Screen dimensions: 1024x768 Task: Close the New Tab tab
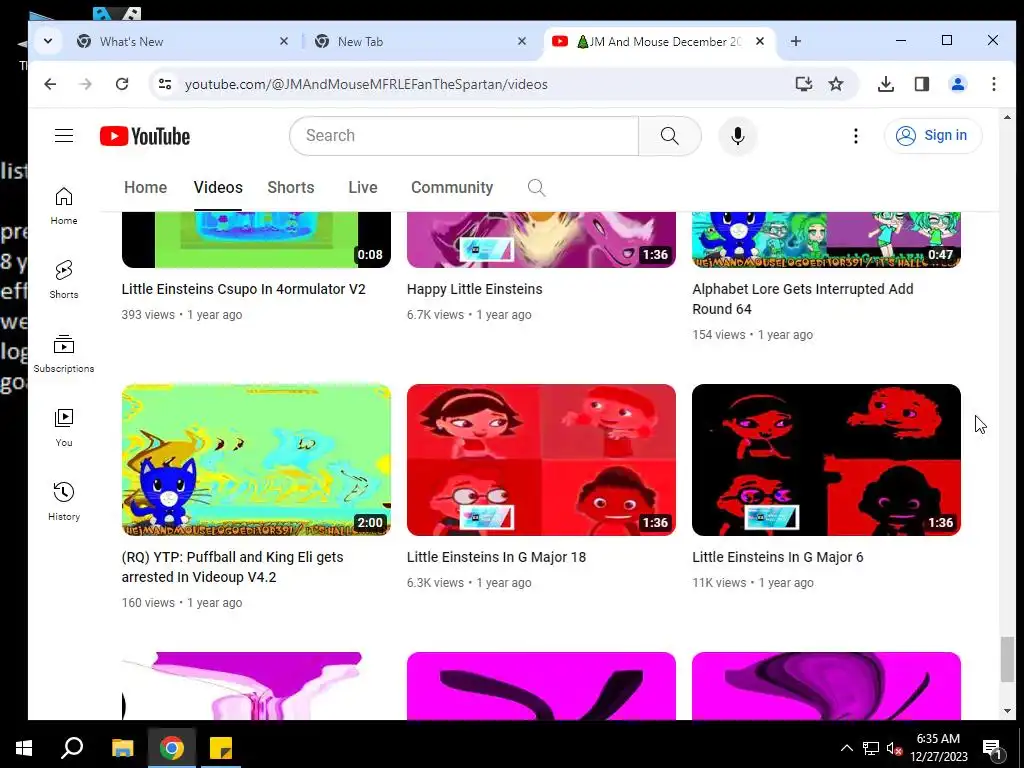pos(522,41)
